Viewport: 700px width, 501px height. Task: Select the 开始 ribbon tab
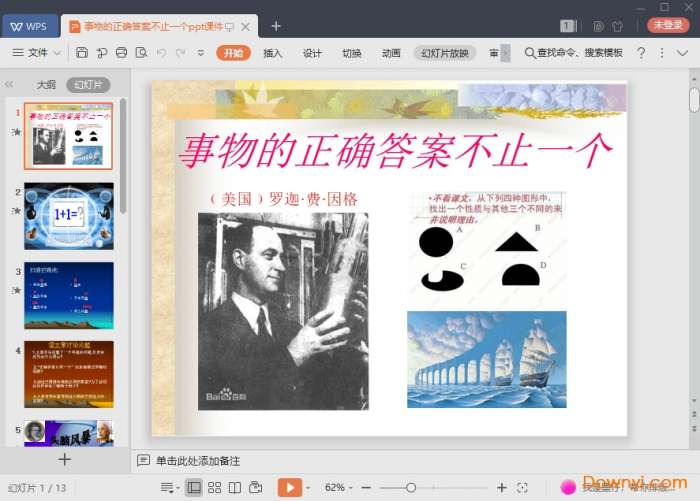[233, 53]
